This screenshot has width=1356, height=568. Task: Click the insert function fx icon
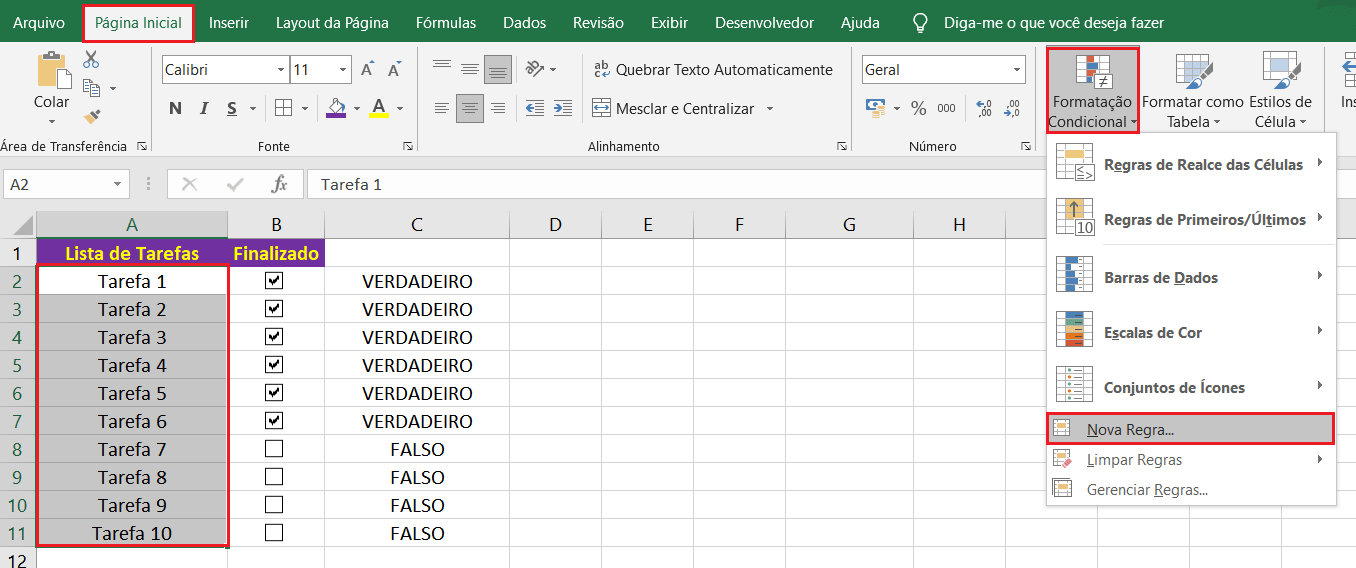click(x=280, y=184)
